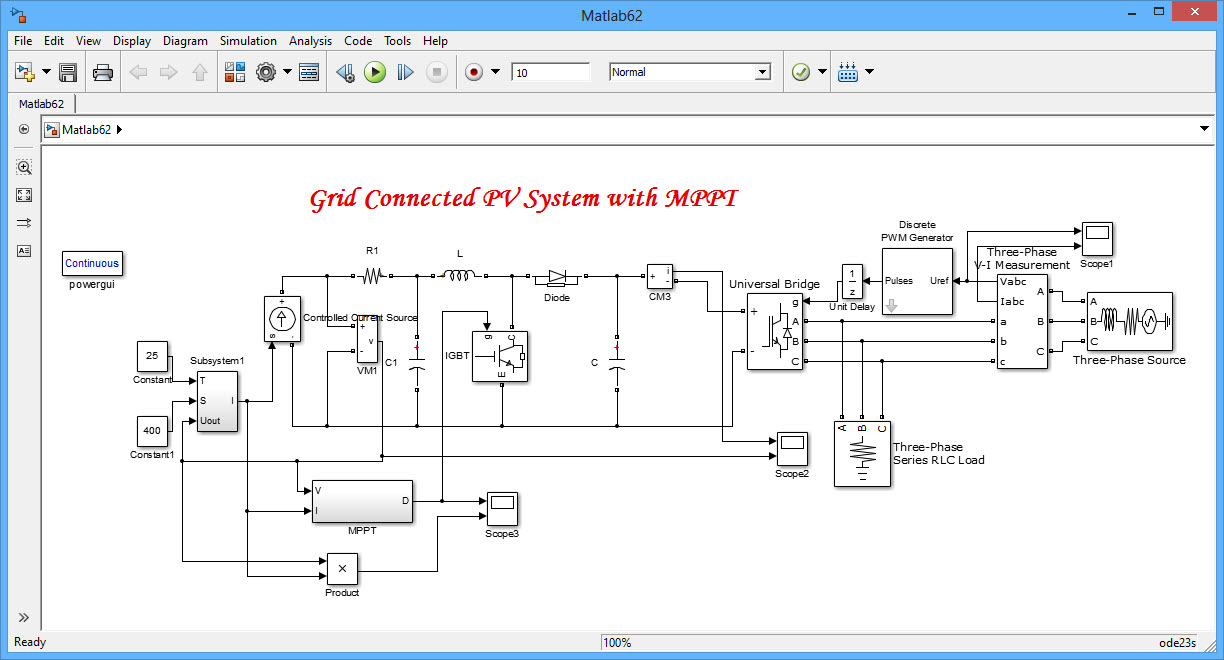
Task: Toggle Fit to View in left palette
Action: click(25, 195)
